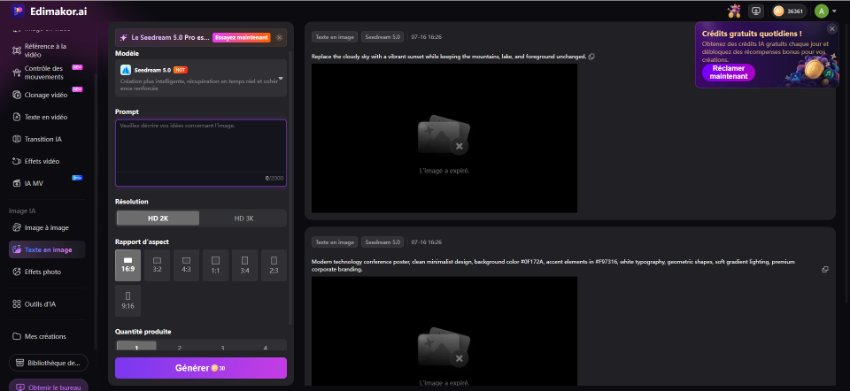Viewport: 850px width, 391px height.
Task: Click the Texte en image sidebar icon
Action: tap(16, 250)
